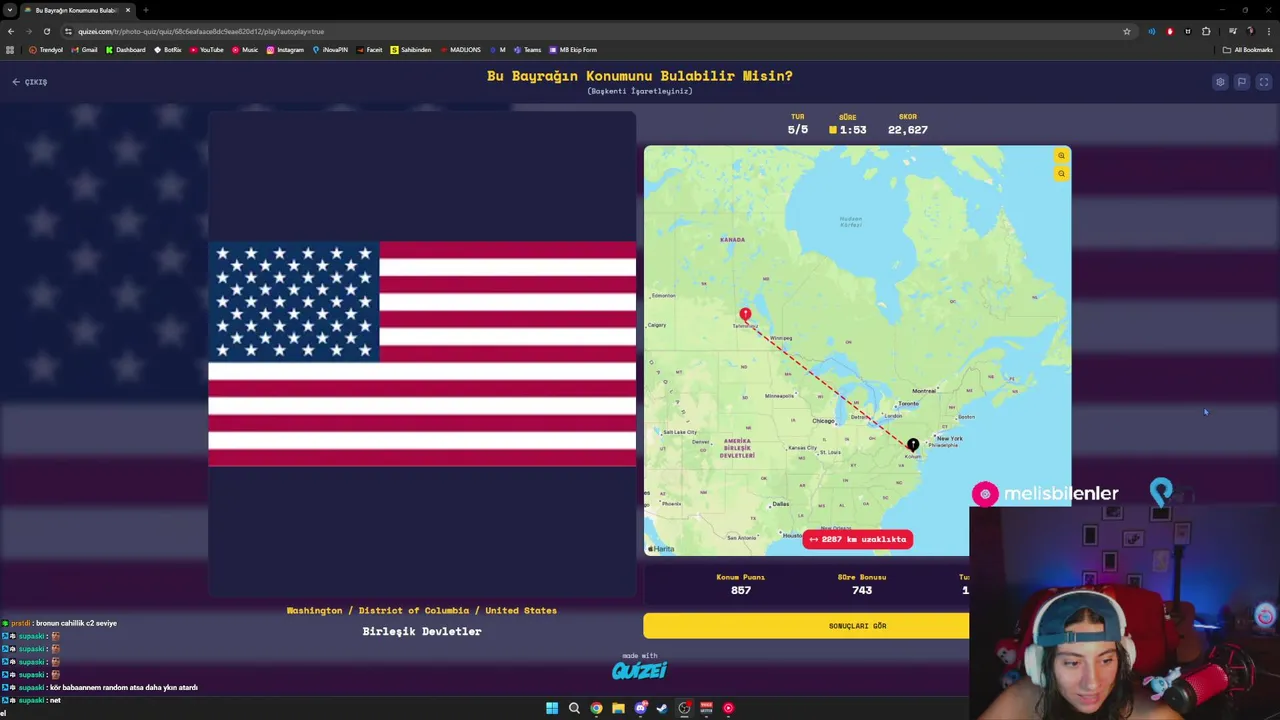Open the Trendyol bookmark
Image resolution: width=1280 pixels, height=720 pixels.
pyautogui.click(x=46, y=50)
